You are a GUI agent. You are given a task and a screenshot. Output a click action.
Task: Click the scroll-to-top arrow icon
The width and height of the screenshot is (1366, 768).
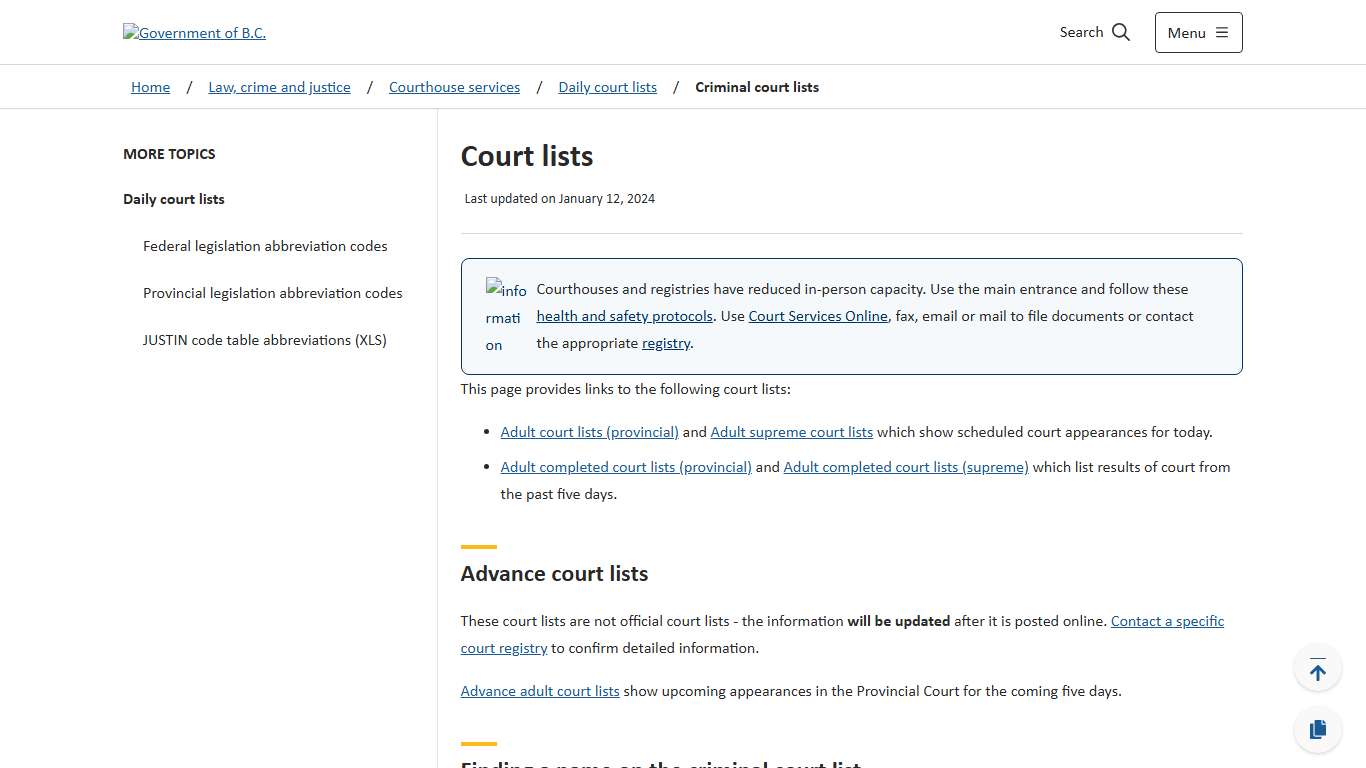1317,667
